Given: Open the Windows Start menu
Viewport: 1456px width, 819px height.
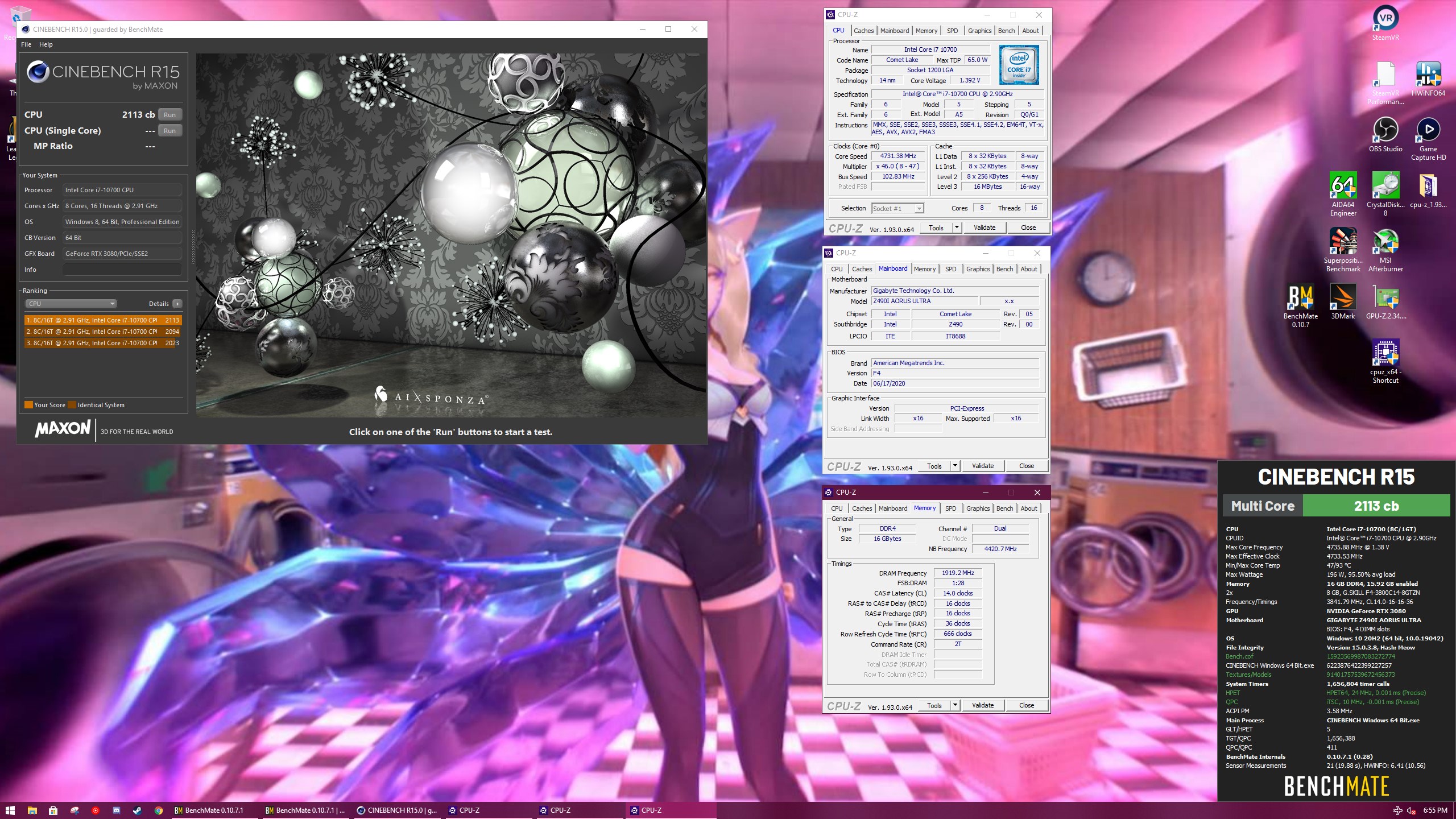Looking at the screenshot, I should pyautogui.click(x=10, y=810).
